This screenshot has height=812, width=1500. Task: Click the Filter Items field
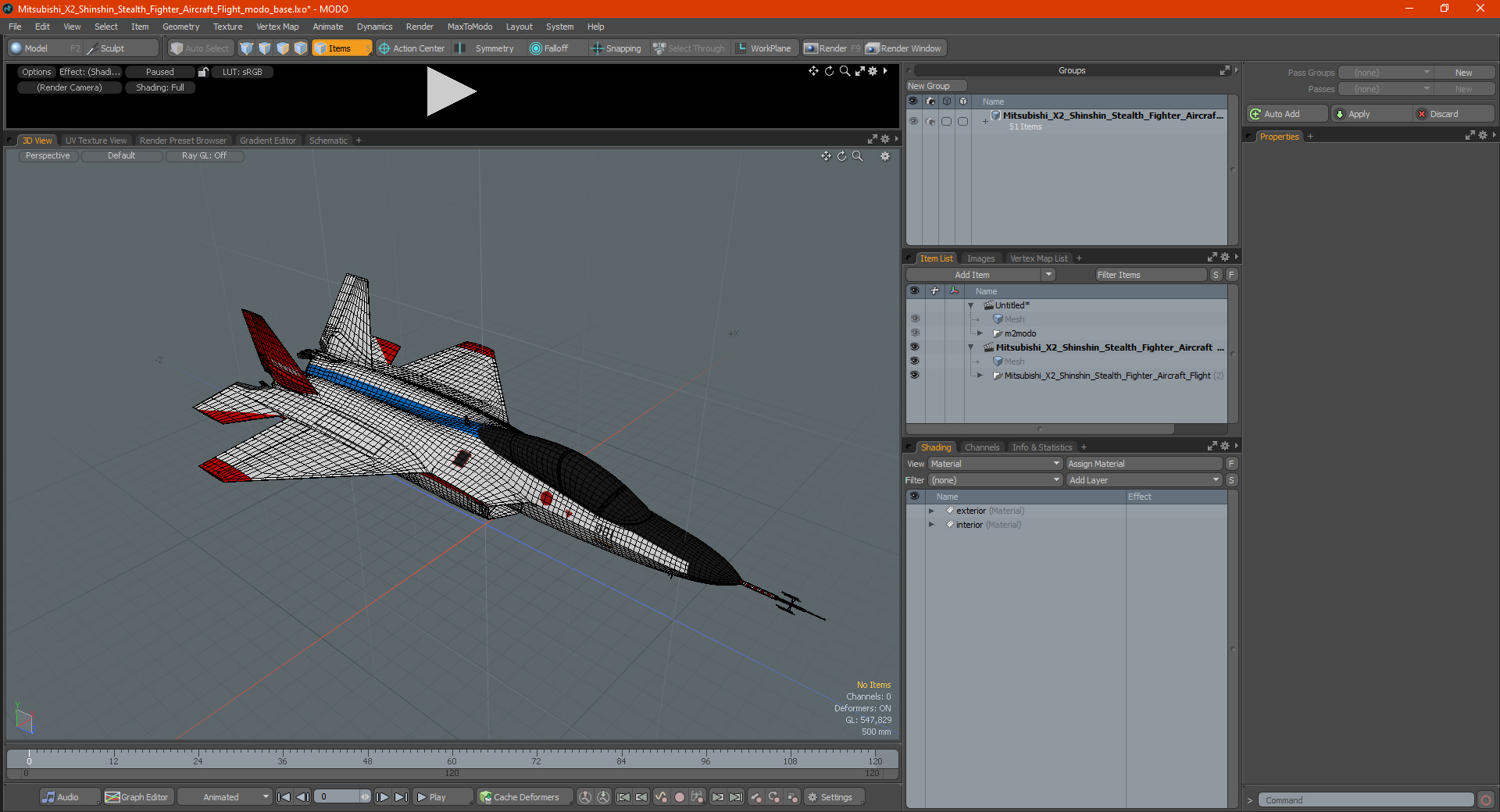click(x=1151, y=275)
